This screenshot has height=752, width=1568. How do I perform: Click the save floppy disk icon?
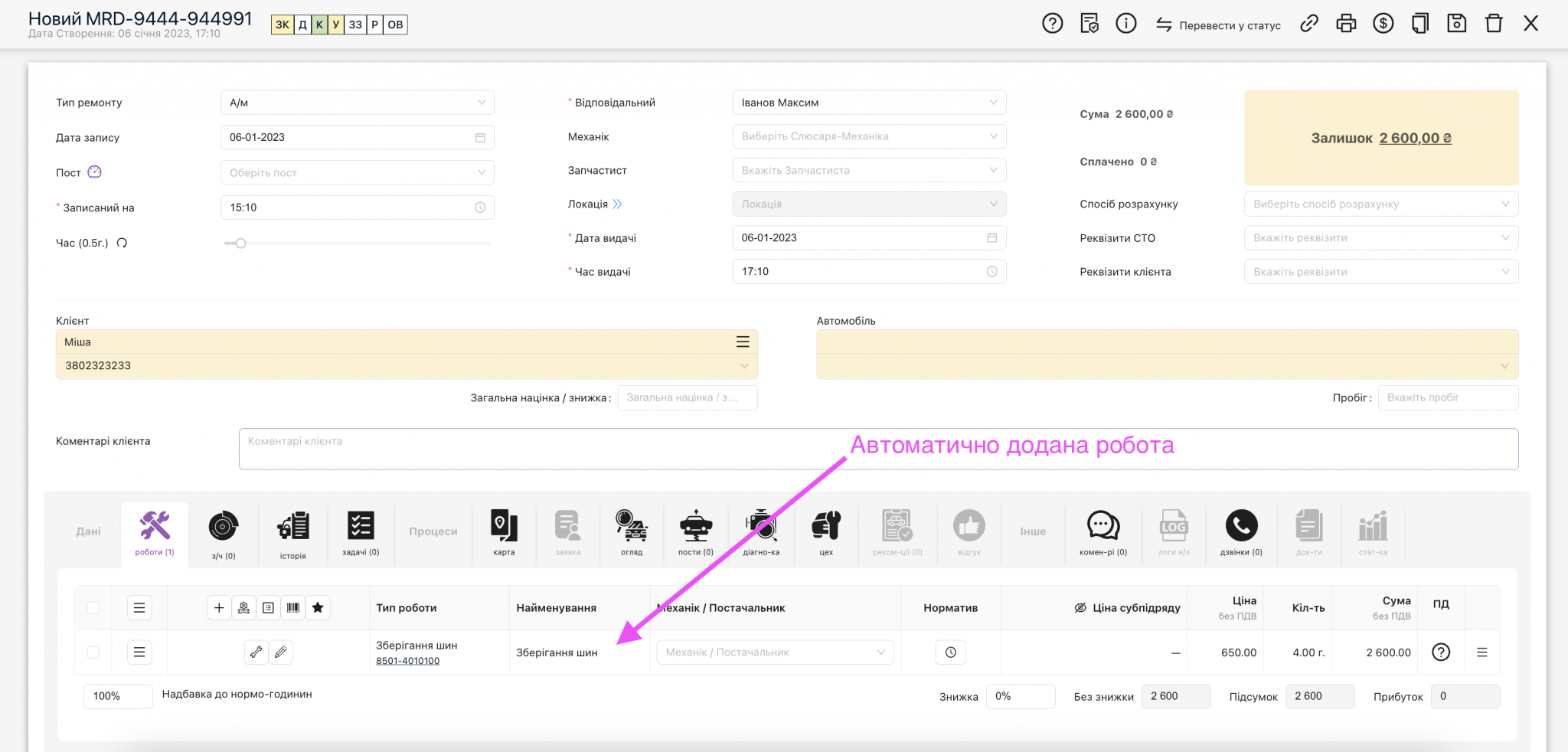coord(1456,24)
